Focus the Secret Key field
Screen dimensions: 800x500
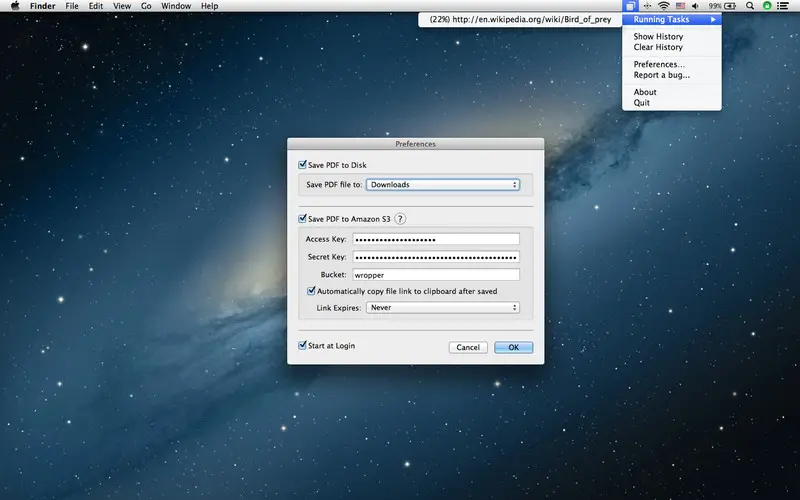(436, 257)
